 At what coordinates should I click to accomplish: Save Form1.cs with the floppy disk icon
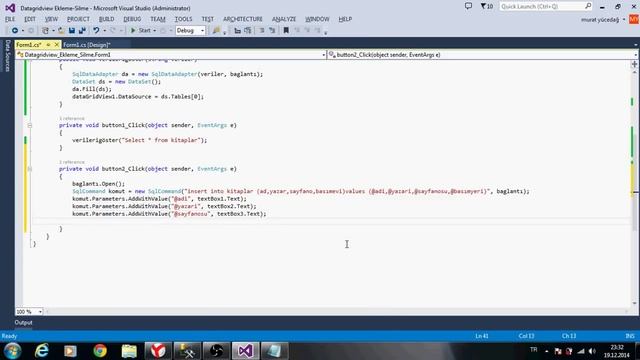(72, 31)
